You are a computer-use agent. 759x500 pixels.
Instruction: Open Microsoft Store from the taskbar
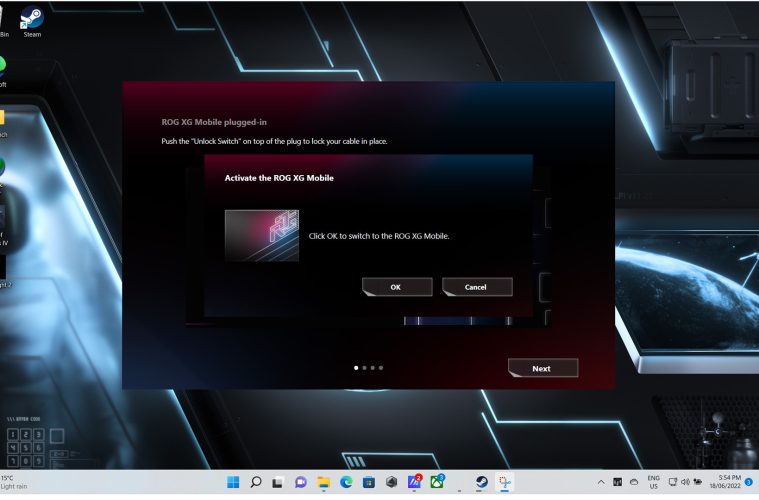pos(369,482)
